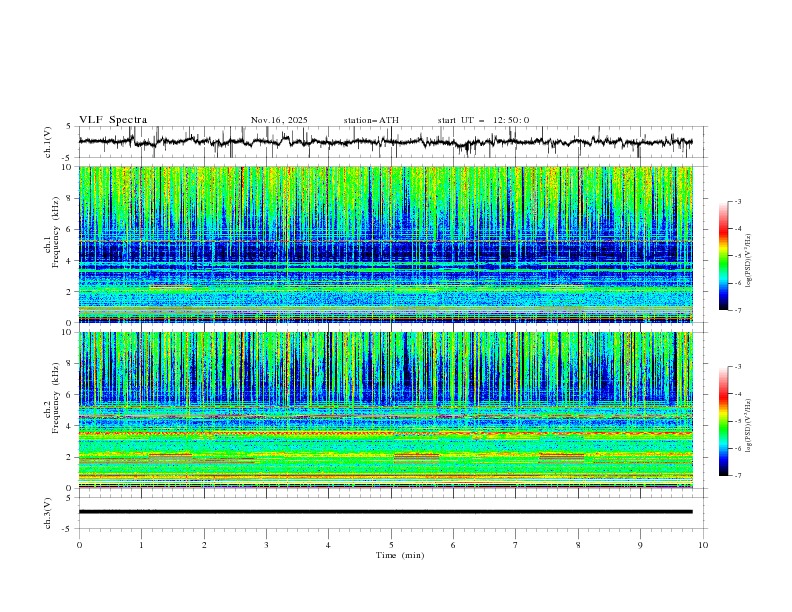Image resolution: width=792 pixels, height=612 pixels.
Task: Click the ch.3 flat voltage trace
Action: [x=385, y=512]
